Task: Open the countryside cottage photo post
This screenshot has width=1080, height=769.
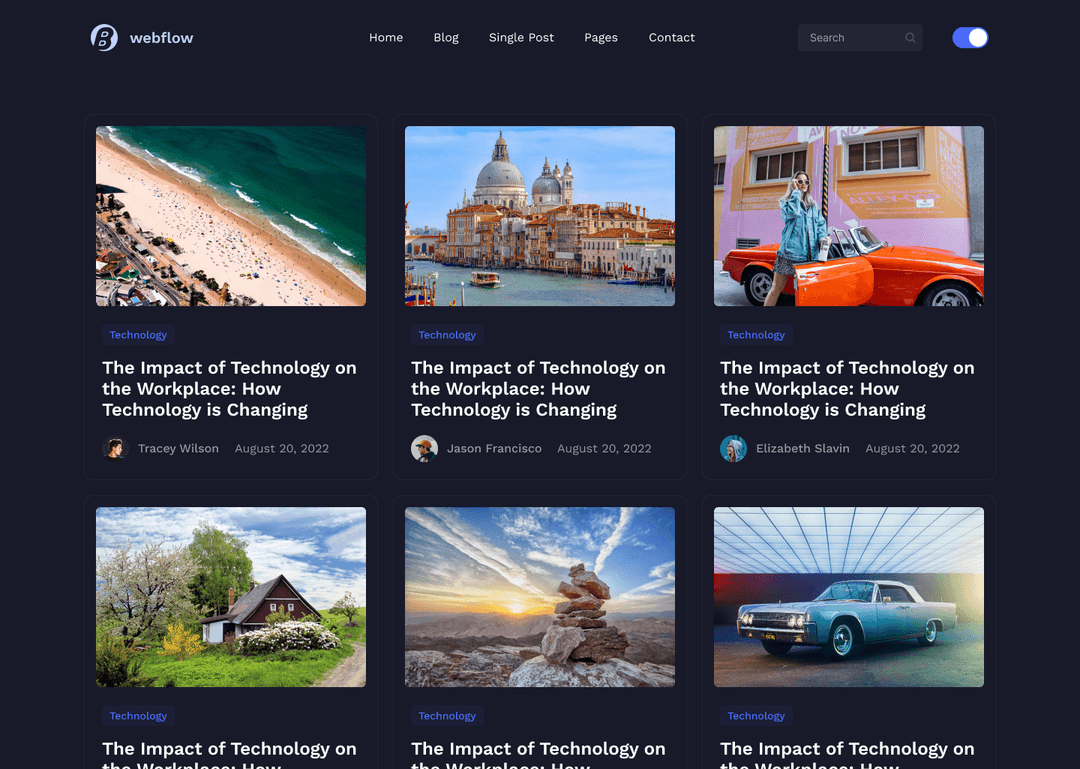Action: tap(231, 597)
